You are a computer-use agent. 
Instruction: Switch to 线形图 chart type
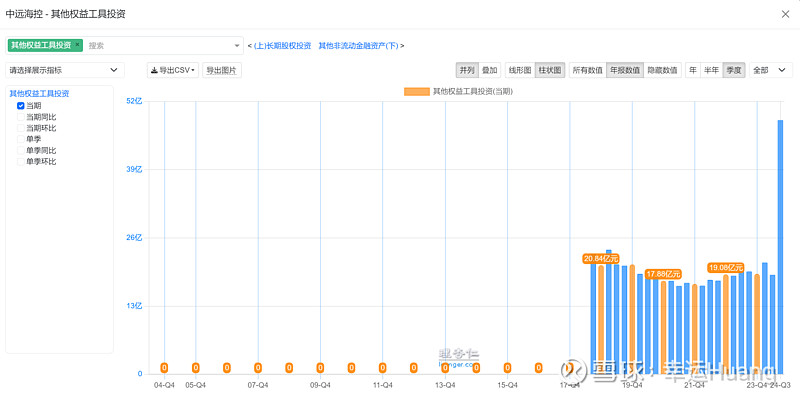point(520,70)
